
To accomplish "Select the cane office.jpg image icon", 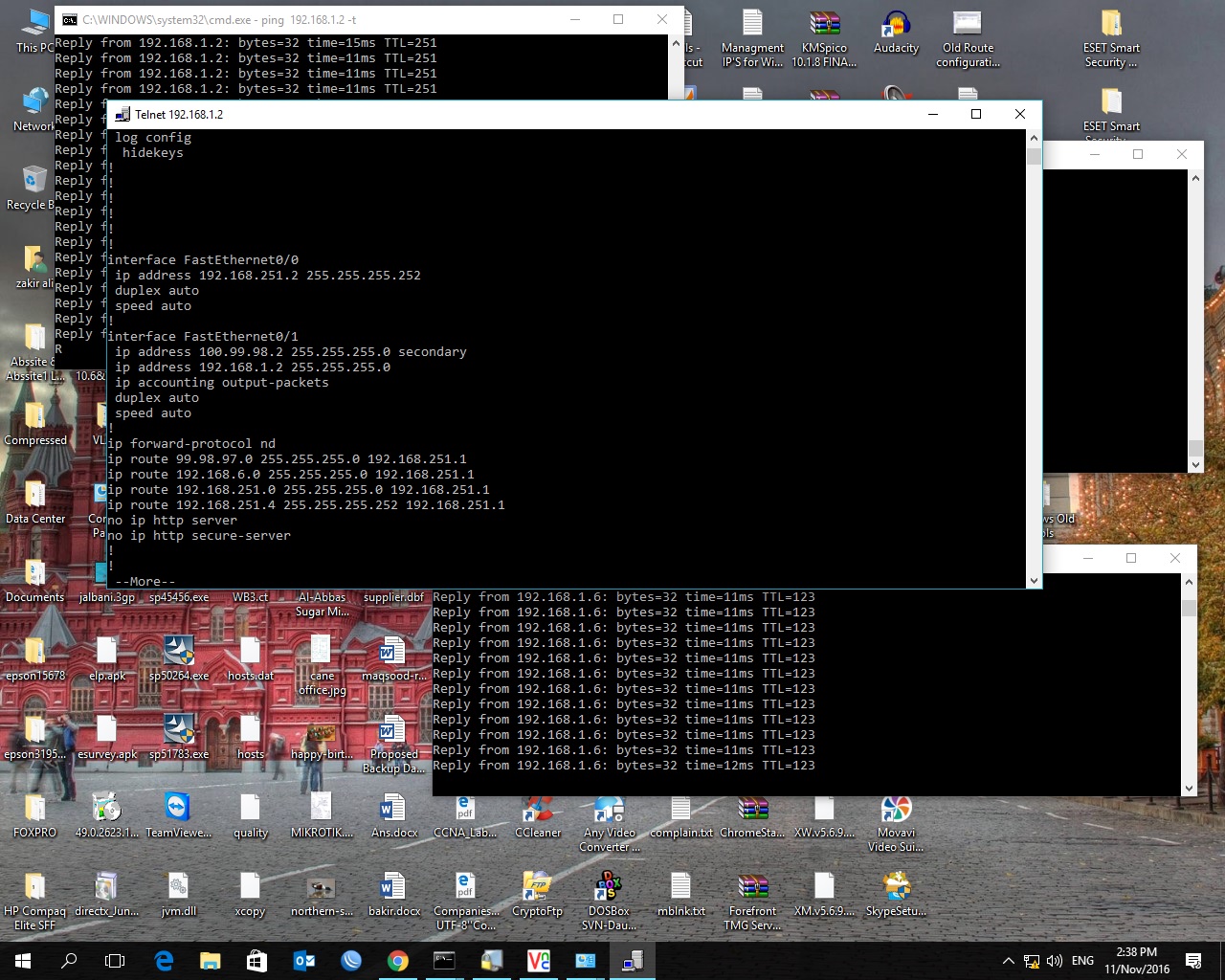I will pyautogui.click(x=323, y=666).
